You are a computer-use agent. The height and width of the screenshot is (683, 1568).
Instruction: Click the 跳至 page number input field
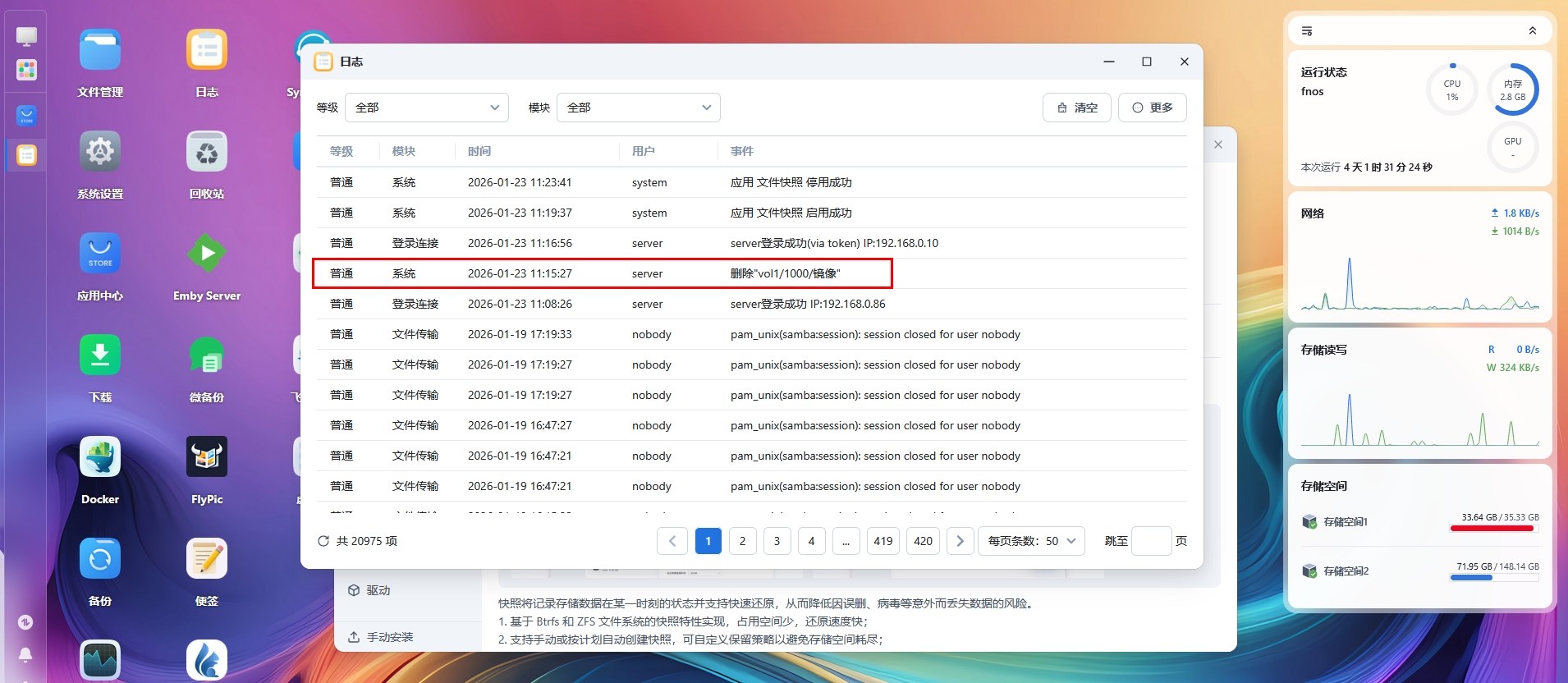1151,541
